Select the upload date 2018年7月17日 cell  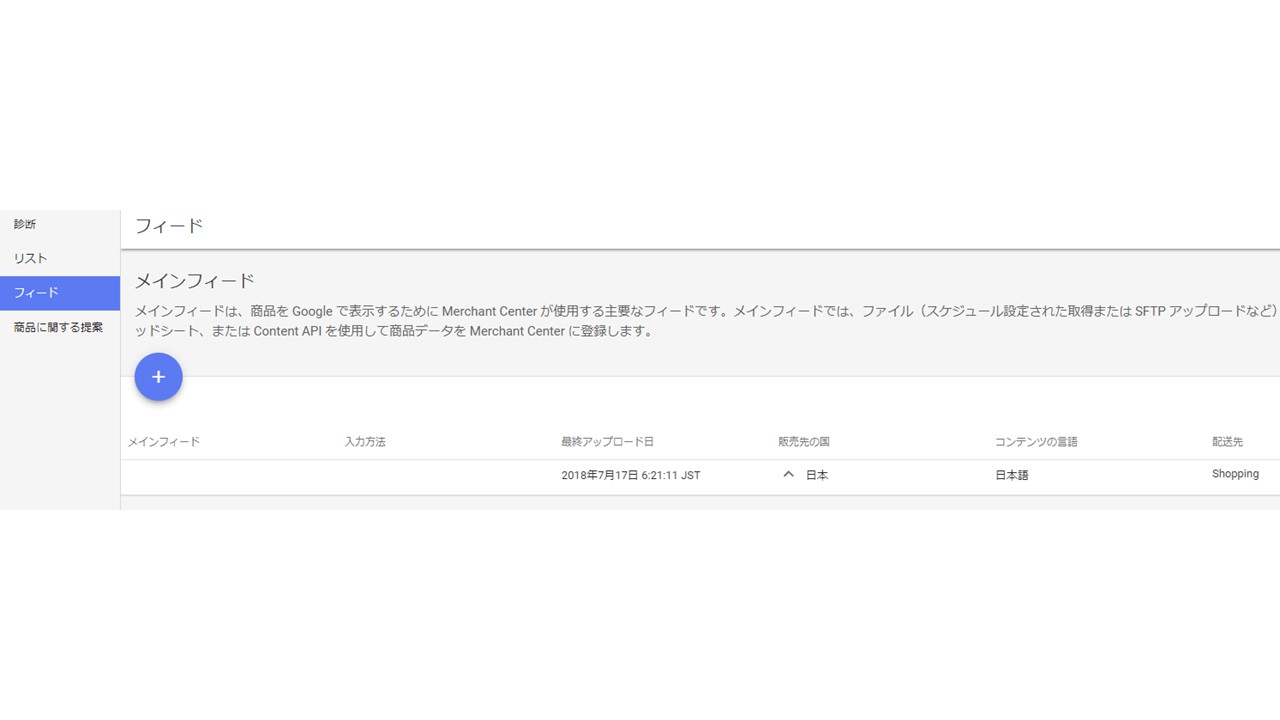pos(631,476)
